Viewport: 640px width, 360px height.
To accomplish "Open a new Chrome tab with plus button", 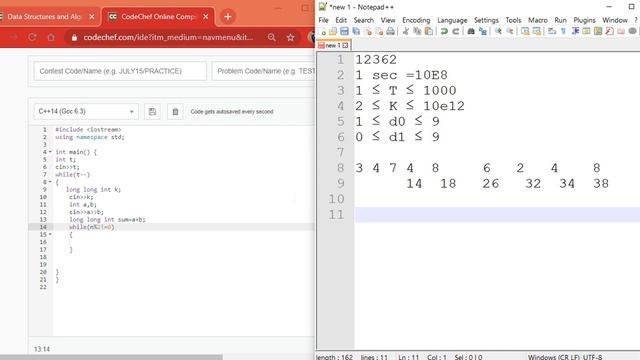I will 228,17.
